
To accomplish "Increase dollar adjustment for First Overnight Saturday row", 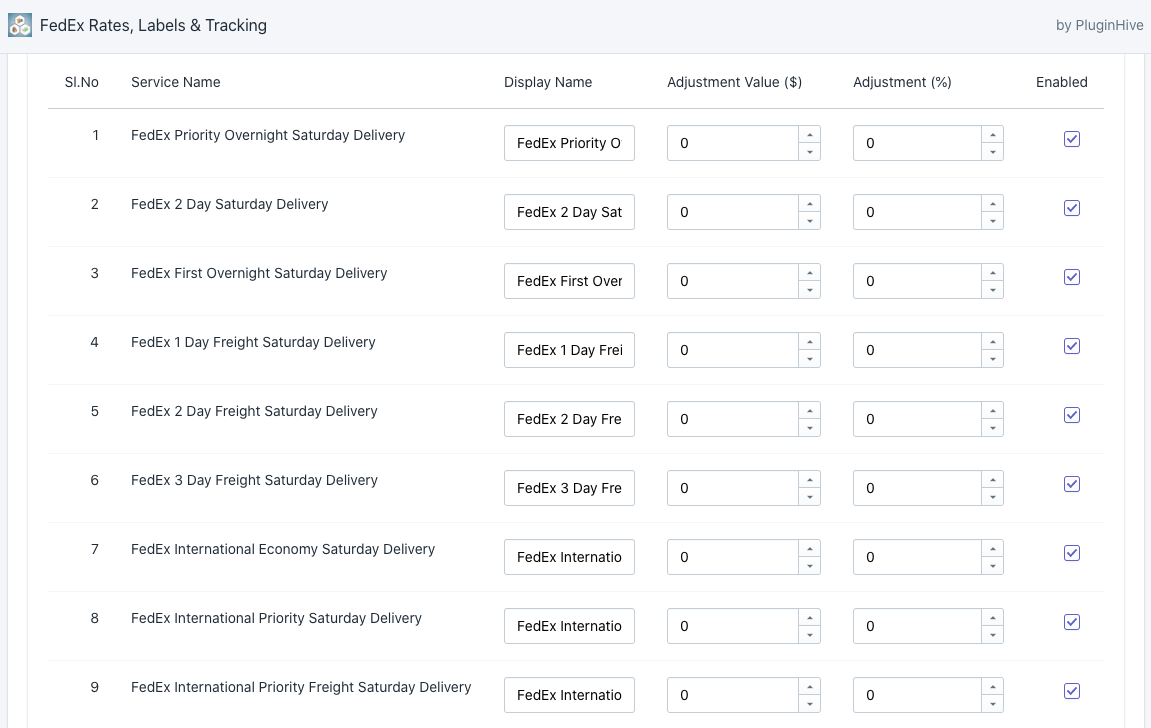I will [x=810, y=273].
